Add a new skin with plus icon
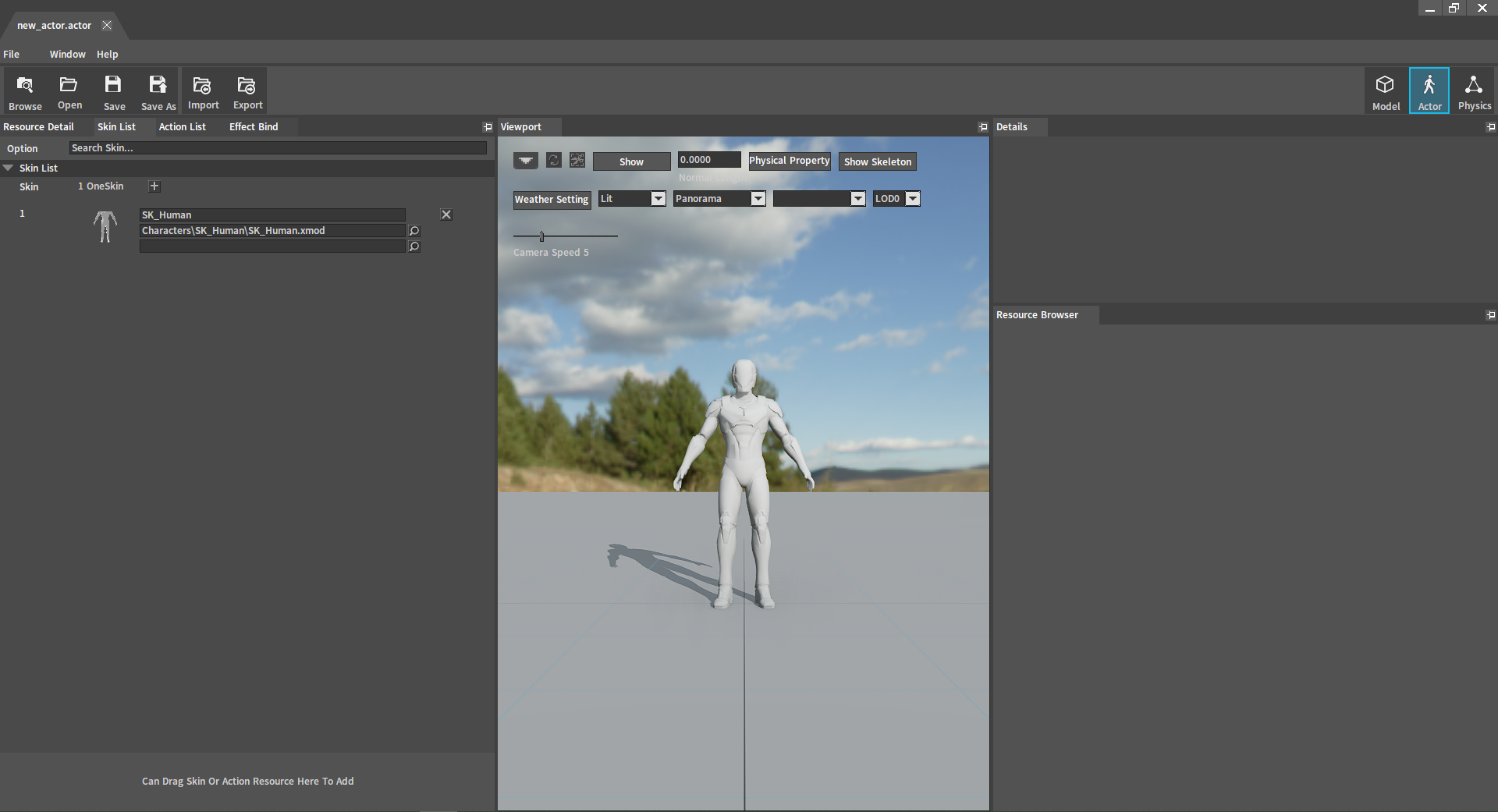This screenshot has width=1498, height=812. pyautogui.click(x=154, y=186)
